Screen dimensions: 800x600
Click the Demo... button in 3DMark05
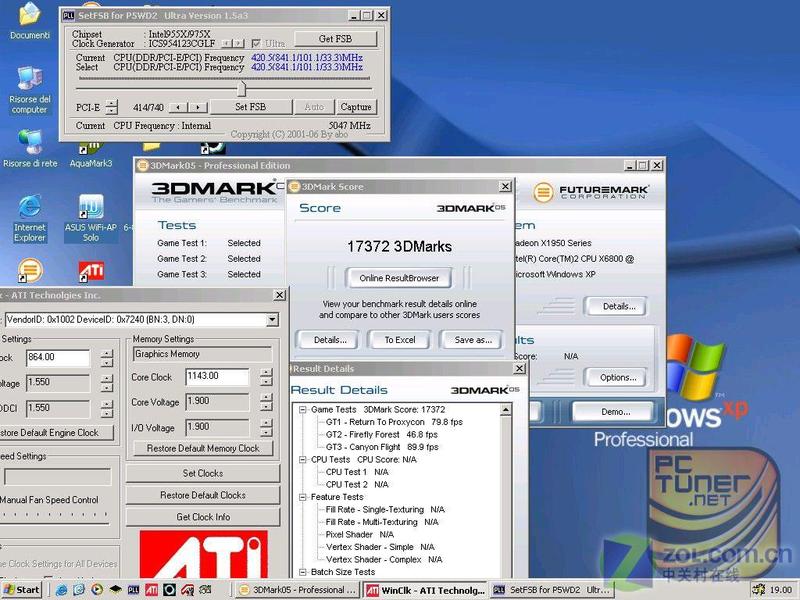[x=615, y=412]
